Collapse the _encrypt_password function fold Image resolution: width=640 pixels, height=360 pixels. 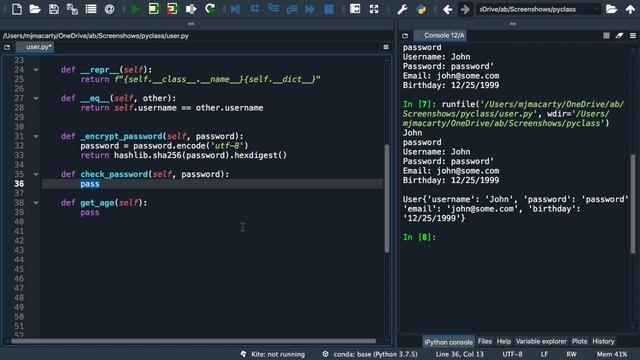[36, 136]
